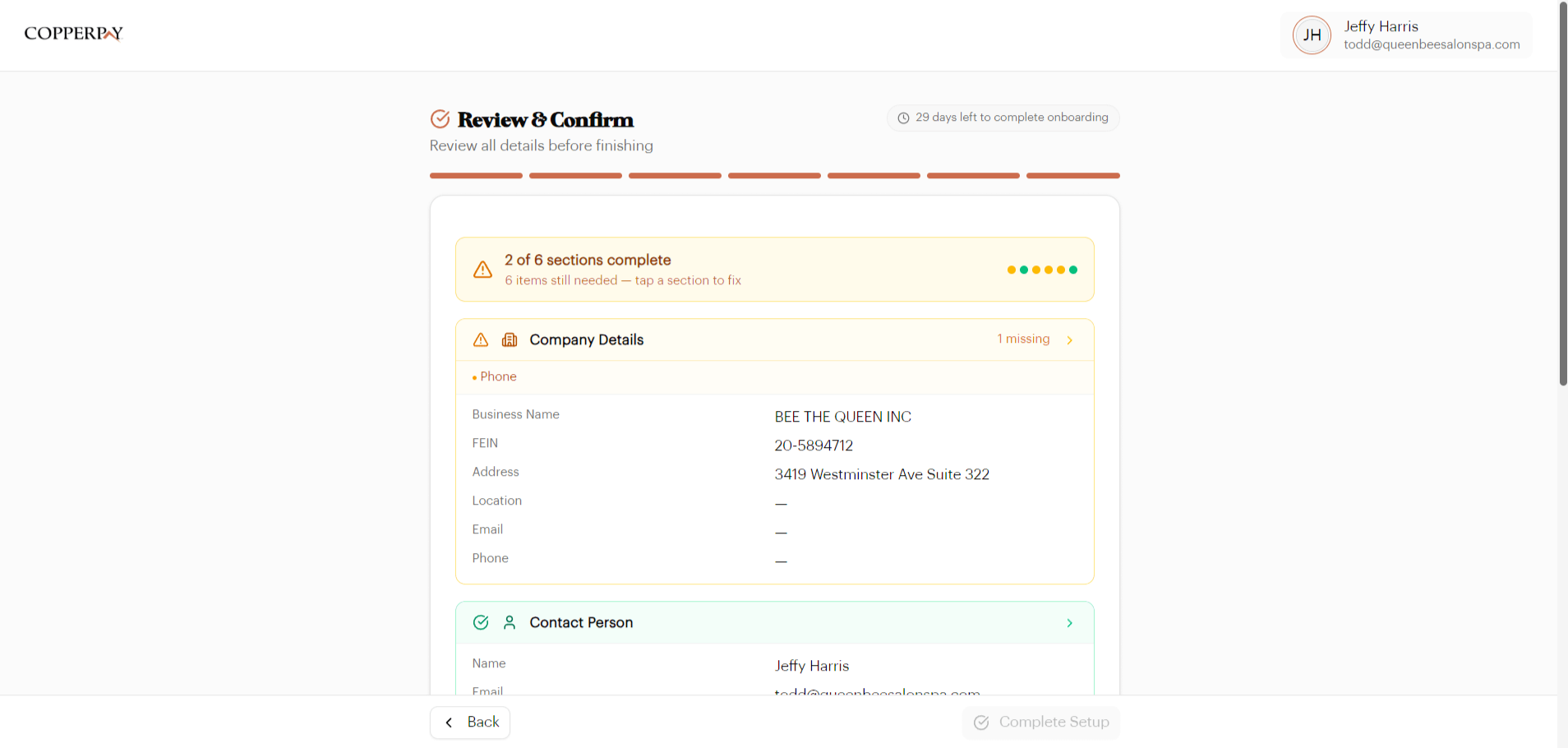The height and width of the screenshot is (748, 1568).
Task: Click the clock icon beside onboarding deadline
Action: pos(903,118)
